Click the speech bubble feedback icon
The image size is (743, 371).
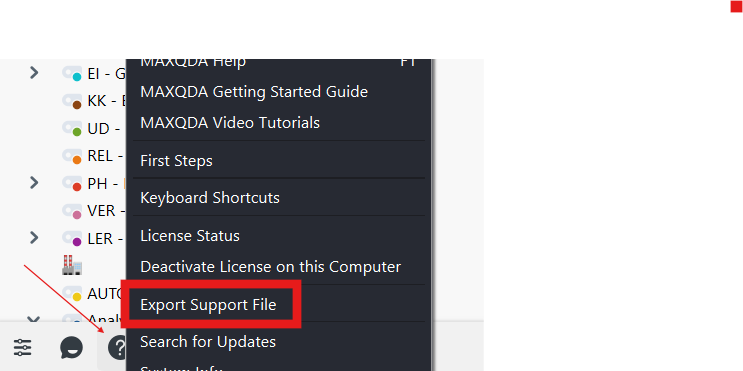(72, 348)
